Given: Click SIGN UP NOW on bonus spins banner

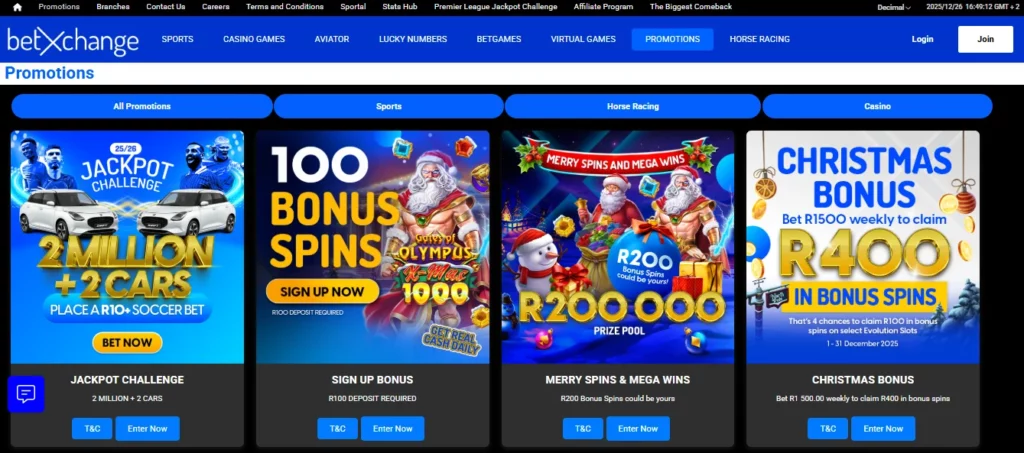Looking at the screenshot, I should click(323, 292).
